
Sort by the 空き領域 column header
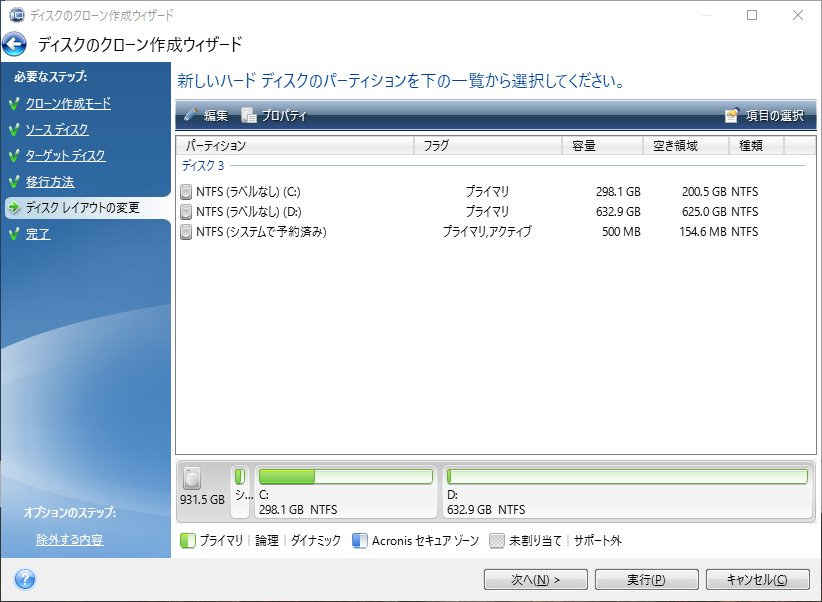click(x=686, y=145)
